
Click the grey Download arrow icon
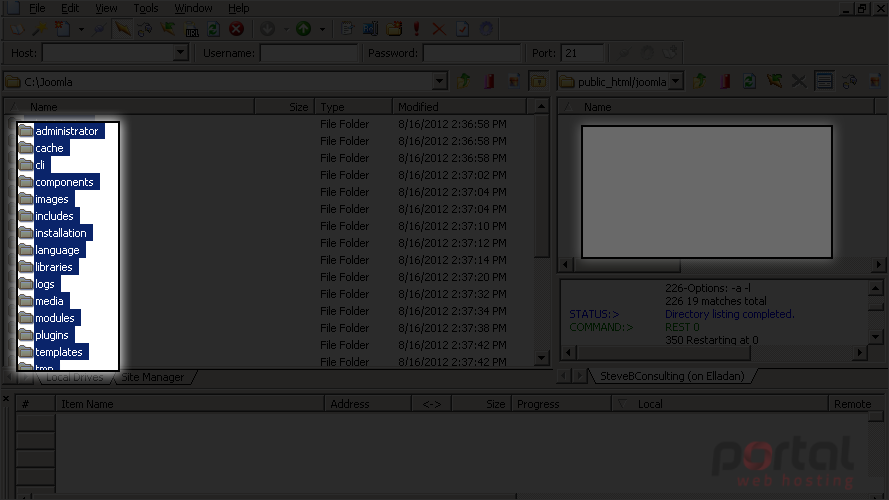(x=268, y=29)
